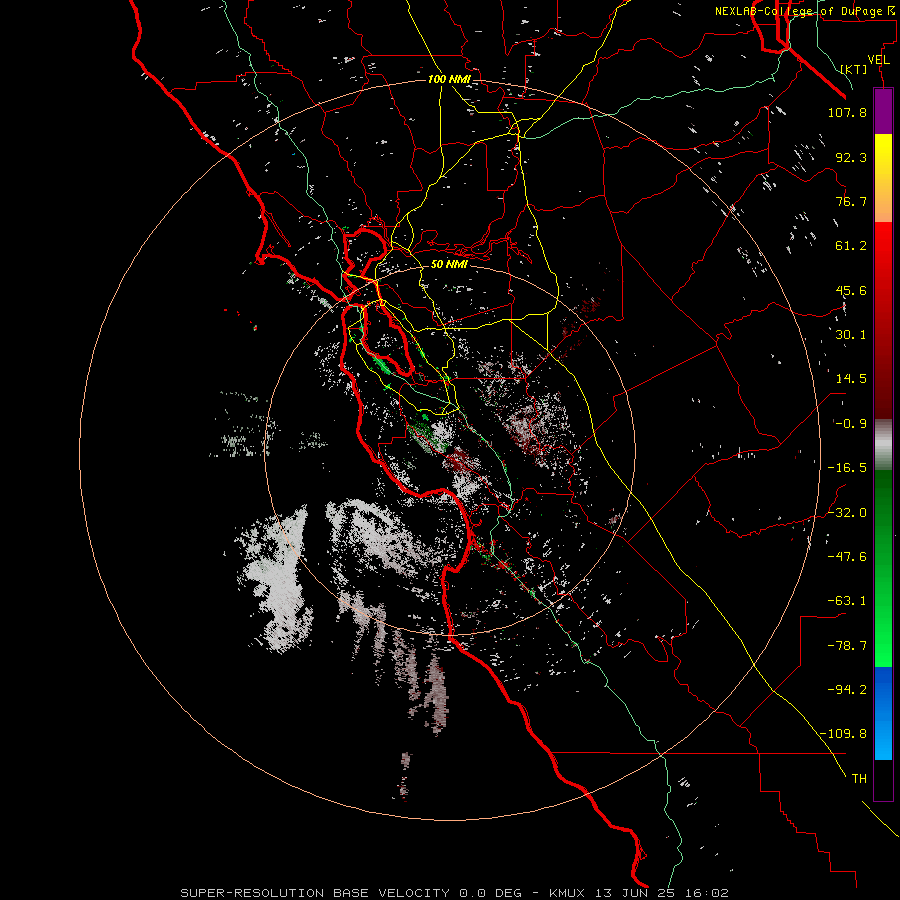
Task: Click the -32.0 velocity scale value
Action: tap(847, 513)
